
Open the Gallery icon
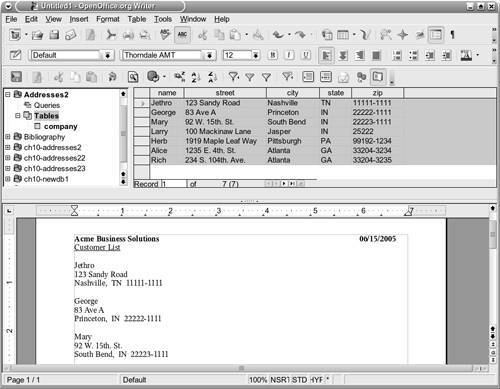pos(420,35)
